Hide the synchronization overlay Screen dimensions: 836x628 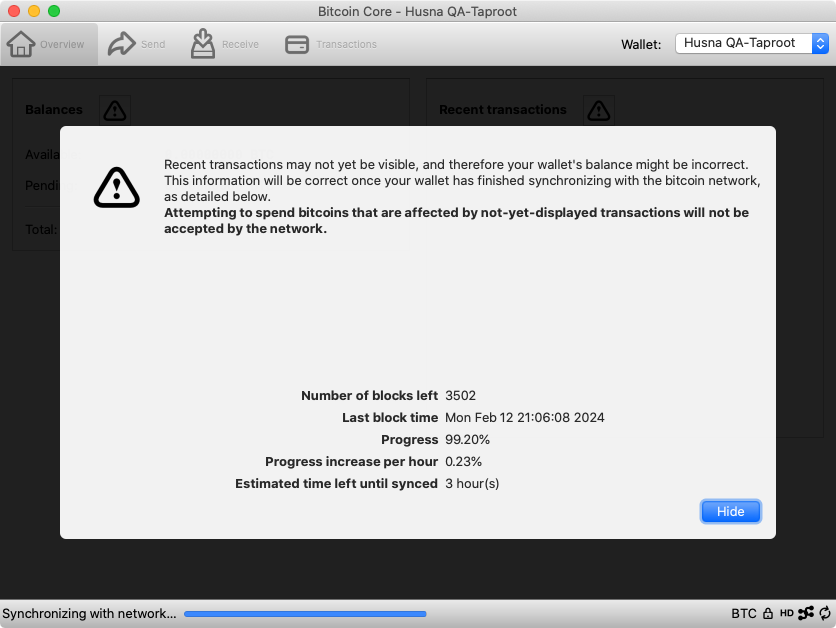[x=730, y=512]
